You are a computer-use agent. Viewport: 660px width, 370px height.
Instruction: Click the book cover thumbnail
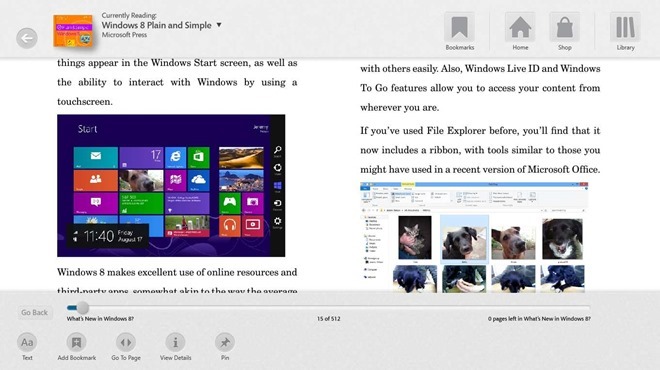[73, 31]
